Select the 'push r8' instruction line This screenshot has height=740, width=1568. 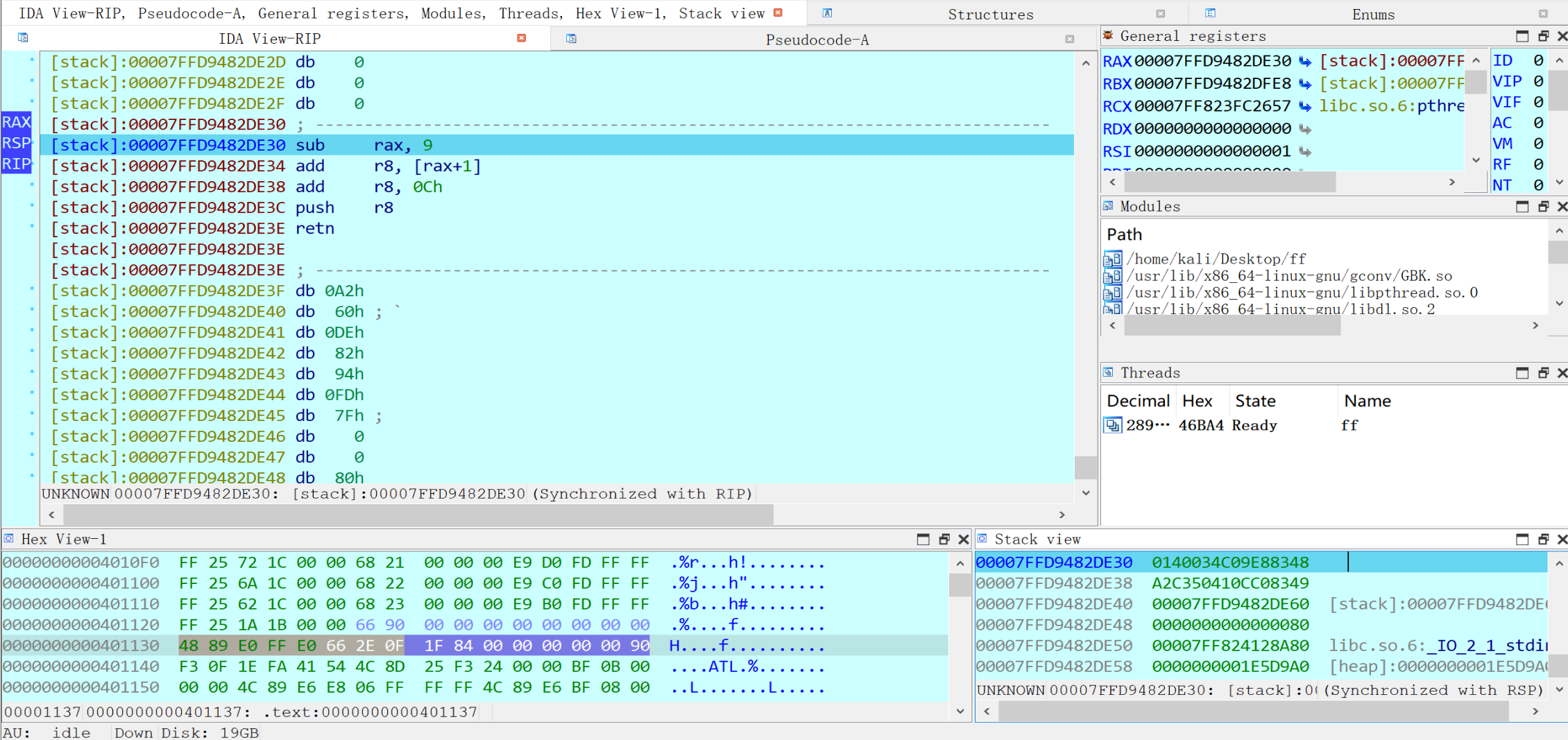click(x=556, y=207)
